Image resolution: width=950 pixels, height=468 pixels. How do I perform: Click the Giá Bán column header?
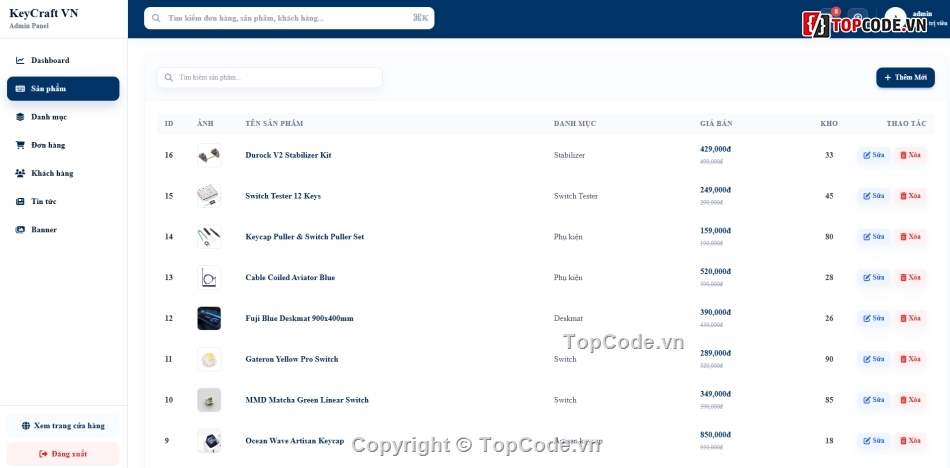pyautogui.click(x=716, y=124)
